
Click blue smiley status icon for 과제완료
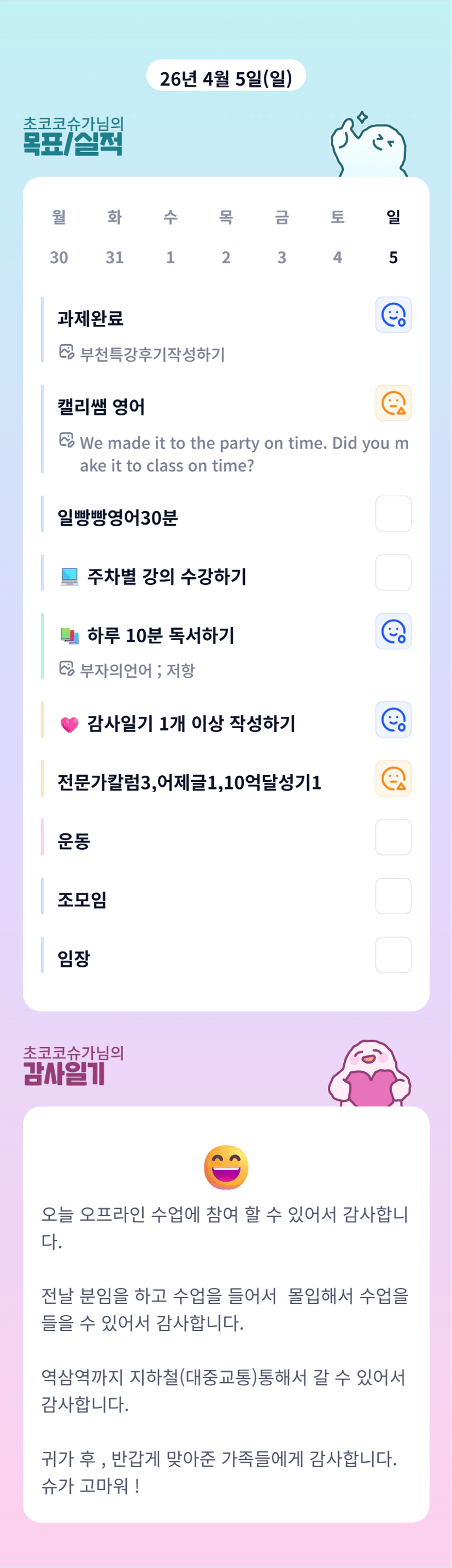click(393, 315)
